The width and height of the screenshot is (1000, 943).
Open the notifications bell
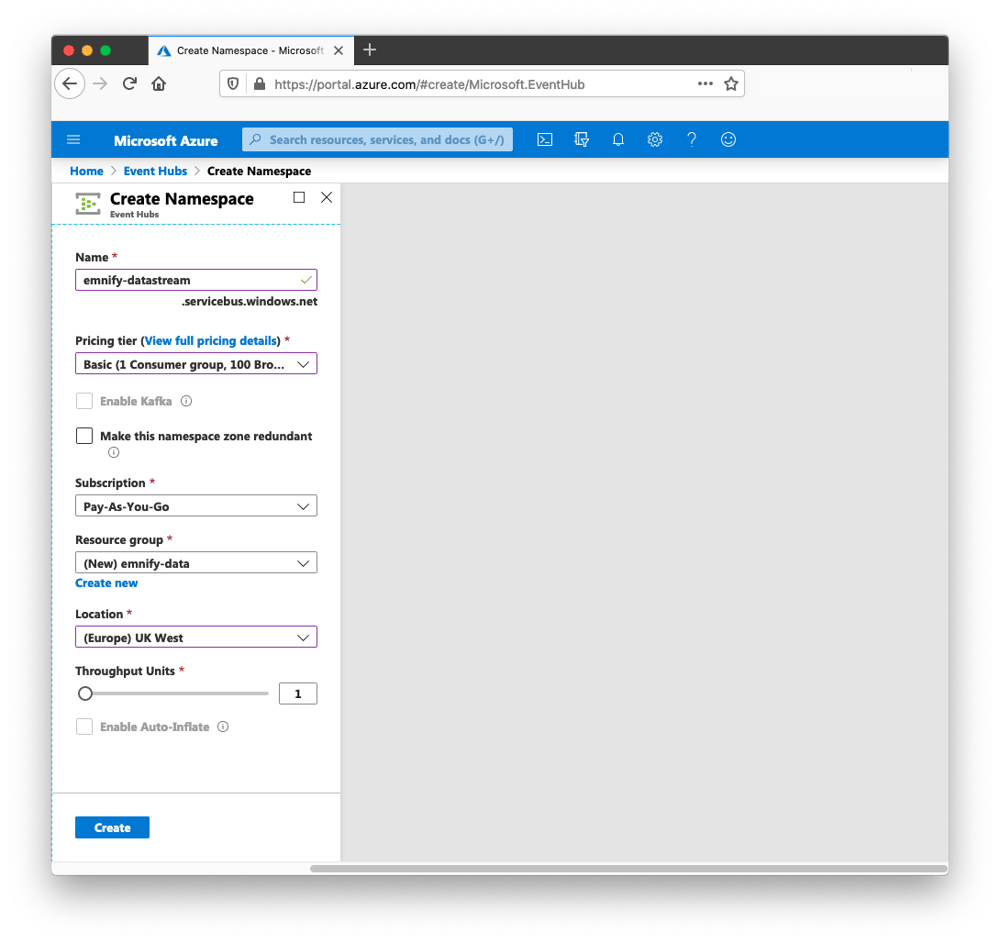pos(618,140)
